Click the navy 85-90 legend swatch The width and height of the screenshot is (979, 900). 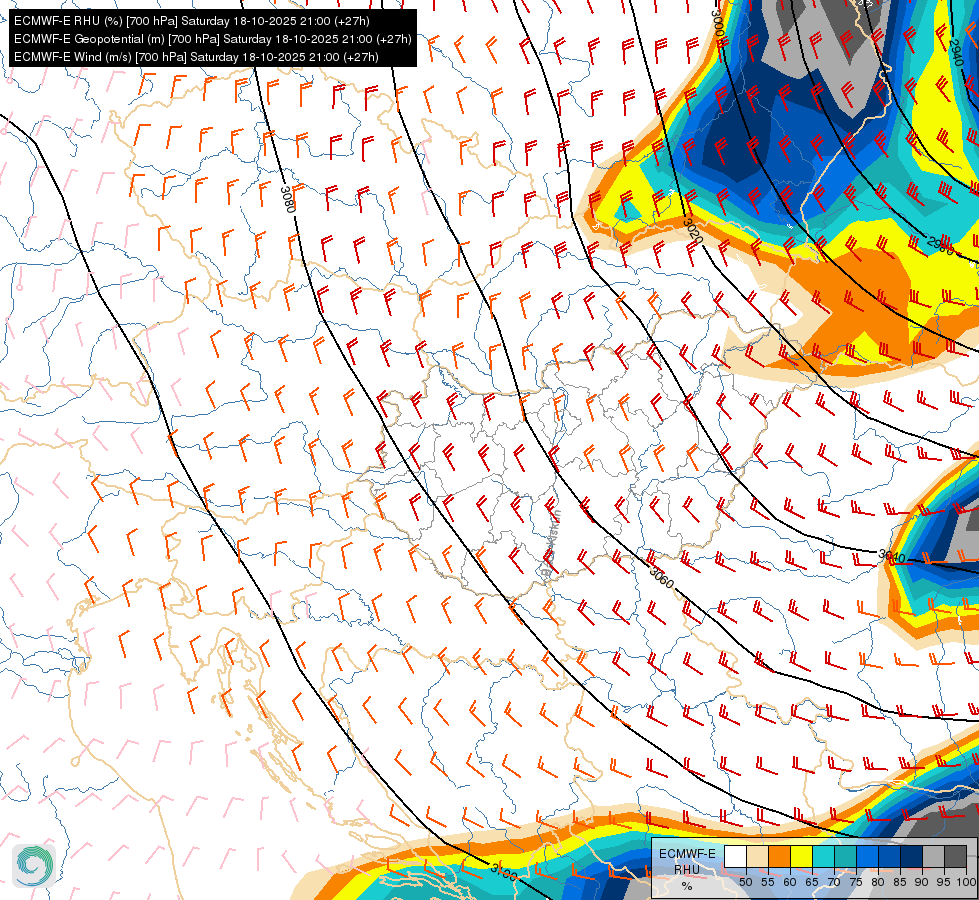click(912, 857)
